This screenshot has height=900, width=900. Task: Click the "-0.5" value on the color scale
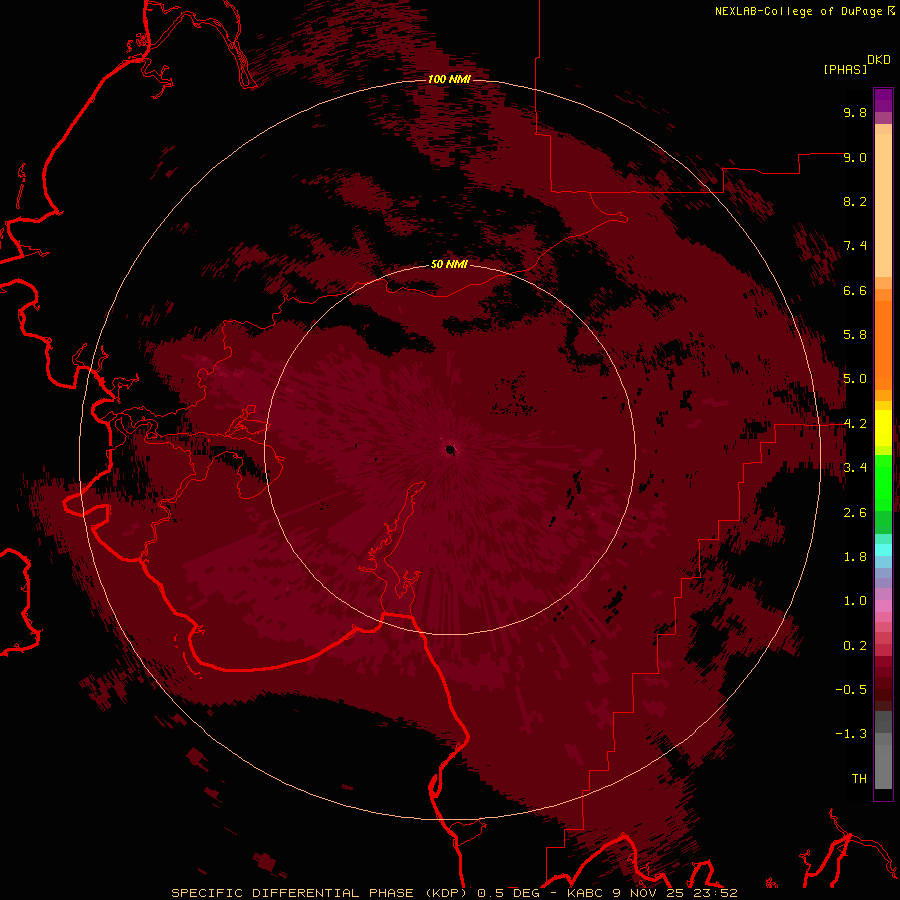pos(851,690)
